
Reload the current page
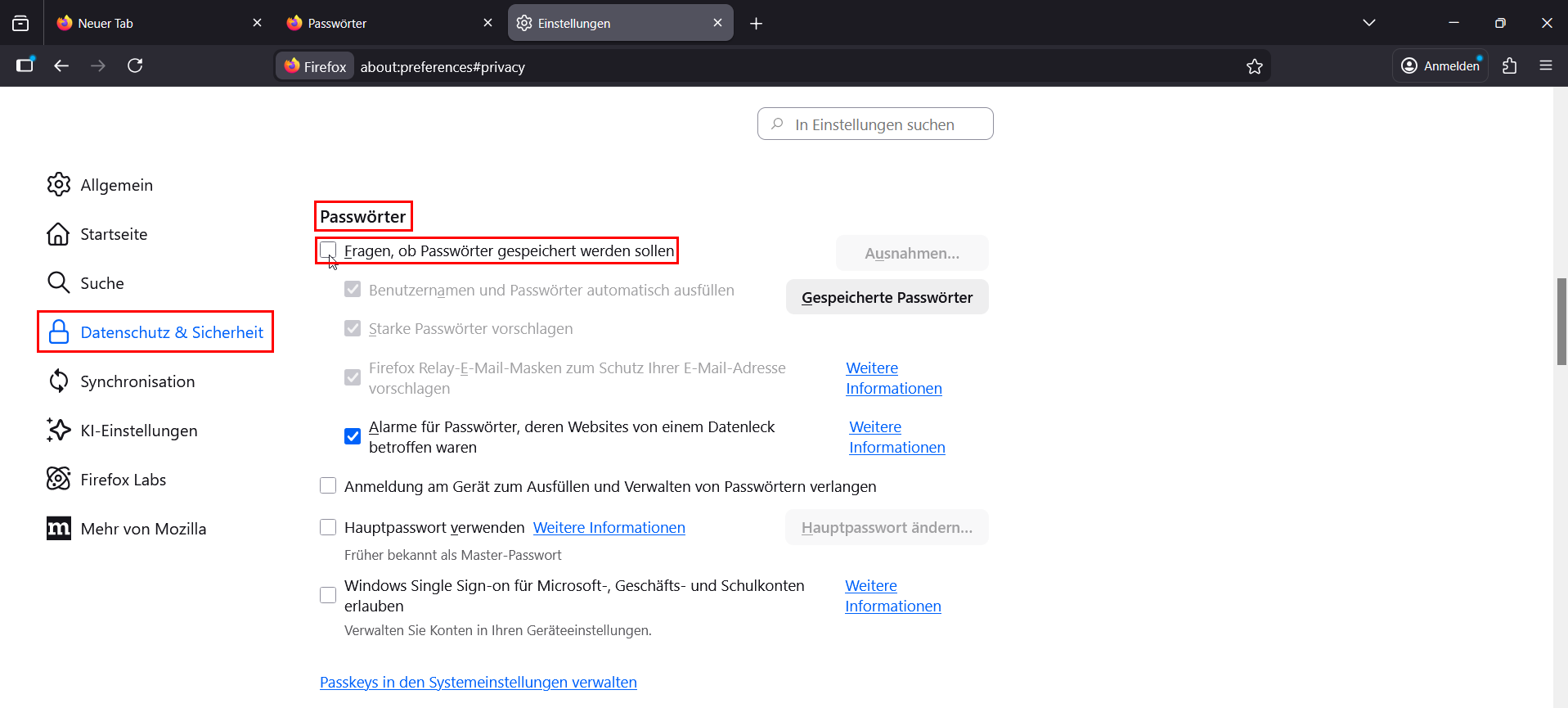coord(135,65)
